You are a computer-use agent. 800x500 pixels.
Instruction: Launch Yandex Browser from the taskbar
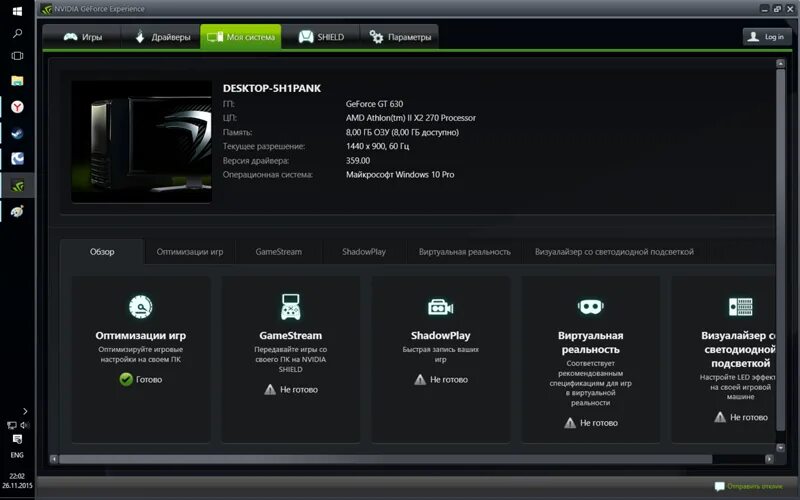click(x=17, y=107)
